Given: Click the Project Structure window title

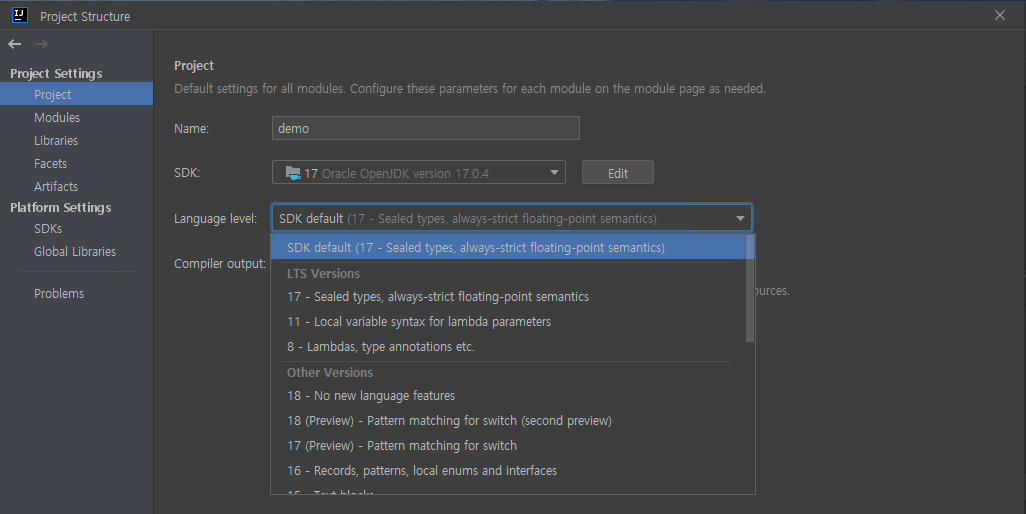Looking at the screenshot, I should click(85, 16).
